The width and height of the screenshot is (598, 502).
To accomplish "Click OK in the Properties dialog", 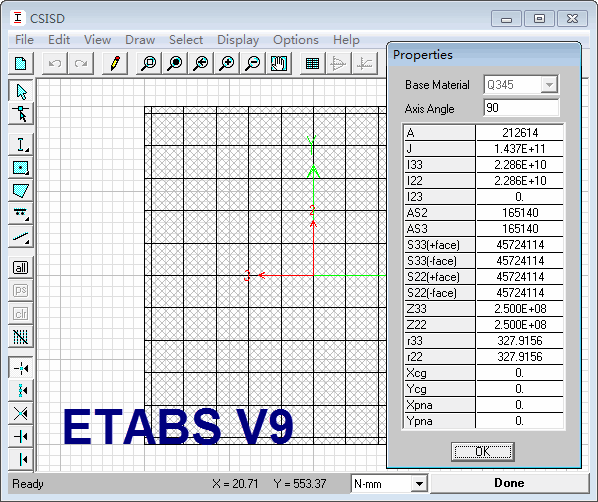I will (x=482, y=452).
